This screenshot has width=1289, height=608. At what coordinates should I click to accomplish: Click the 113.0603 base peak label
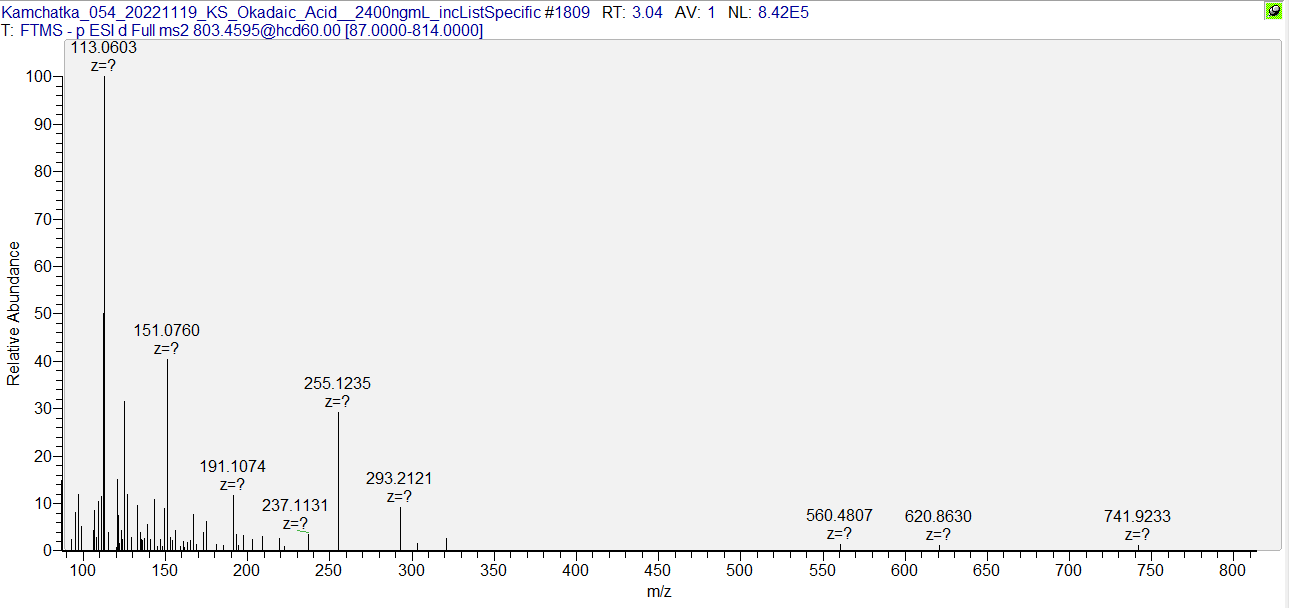pyautogui.click(x=104, y=47)
